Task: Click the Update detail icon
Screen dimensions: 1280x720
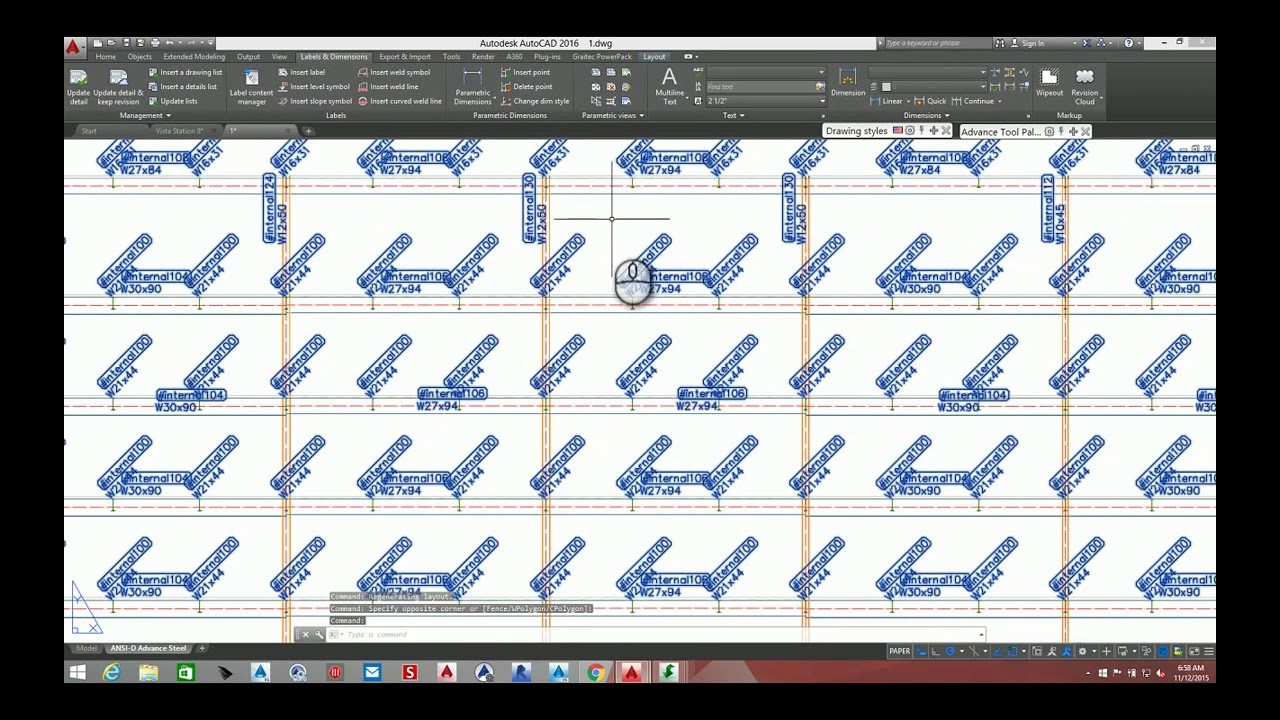Action: point(78,87)
